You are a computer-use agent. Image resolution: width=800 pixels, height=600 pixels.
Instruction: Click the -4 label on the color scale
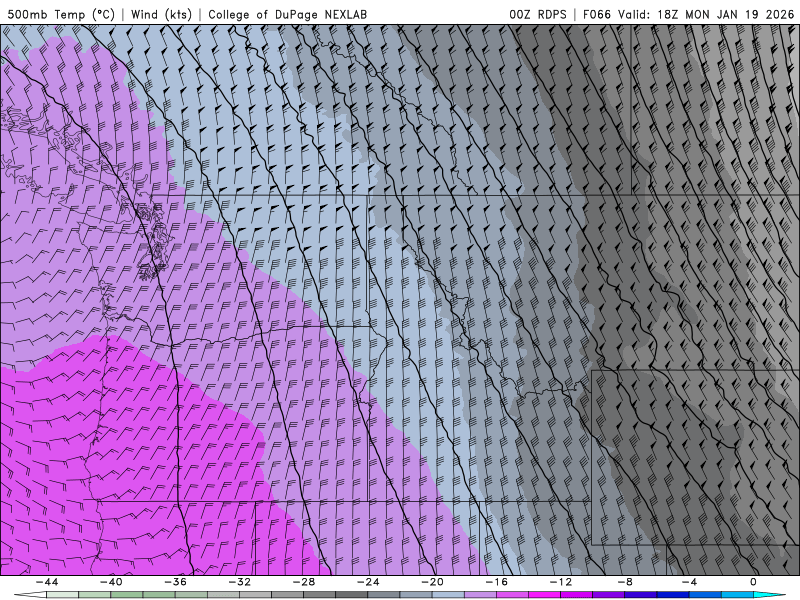[689, 582]
